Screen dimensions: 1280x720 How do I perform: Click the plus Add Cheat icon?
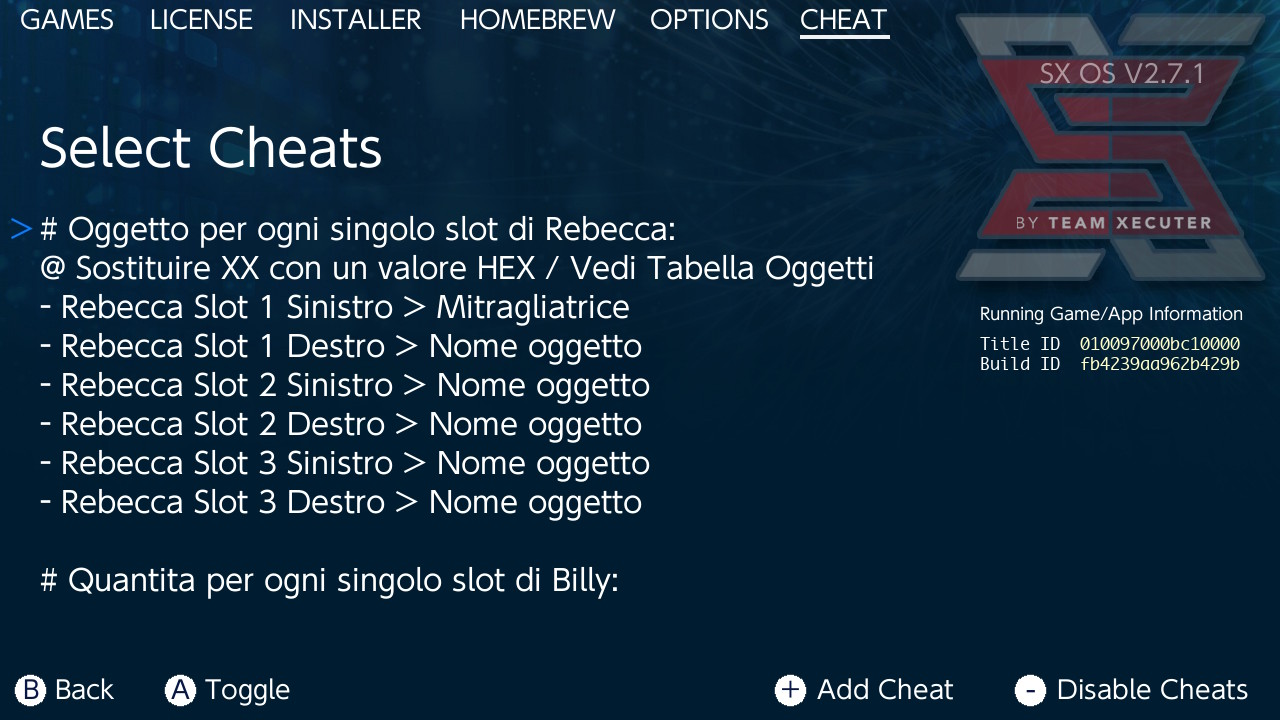790,690
